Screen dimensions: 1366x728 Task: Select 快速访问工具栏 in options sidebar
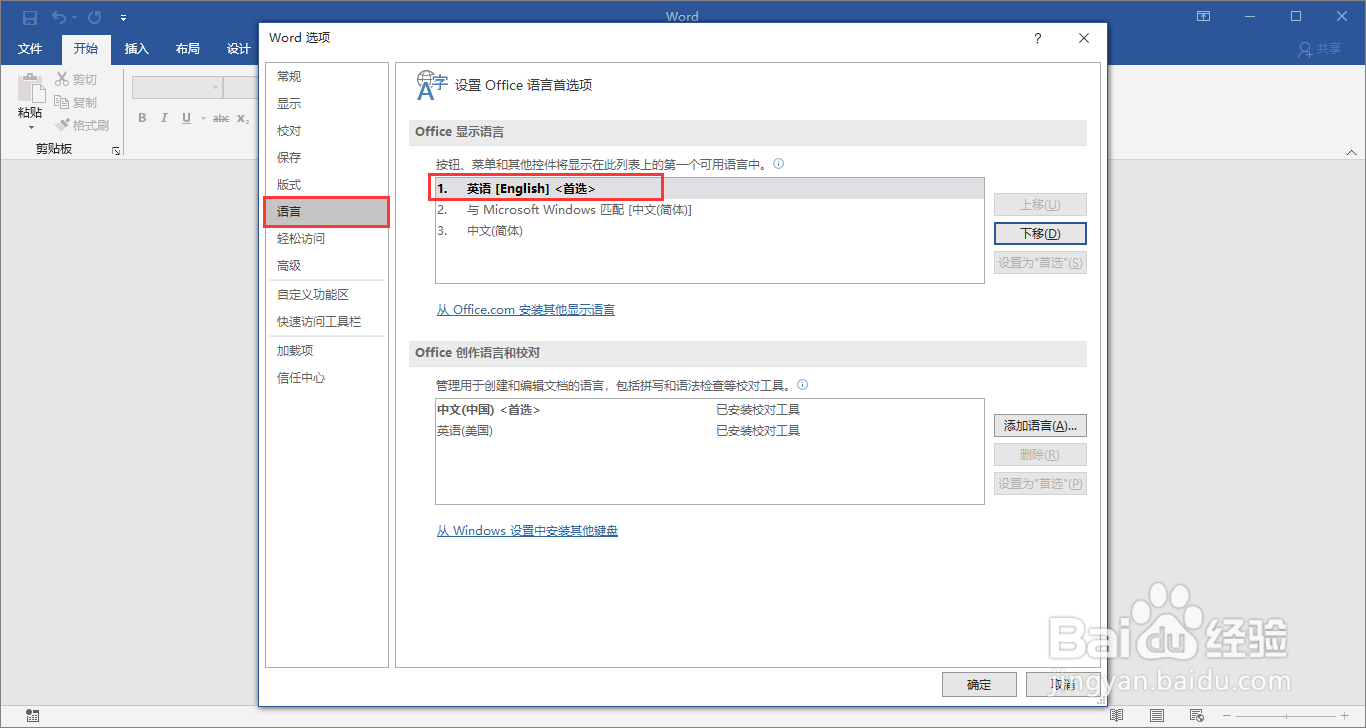[x=326, y=322]
